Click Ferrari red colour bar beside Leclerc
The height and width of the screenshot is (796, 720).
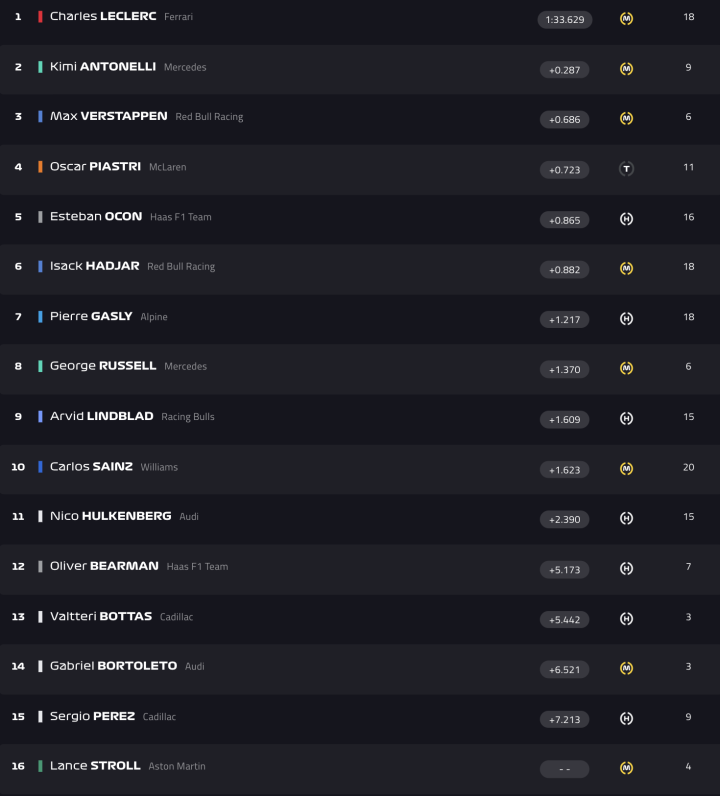point(40,17)
